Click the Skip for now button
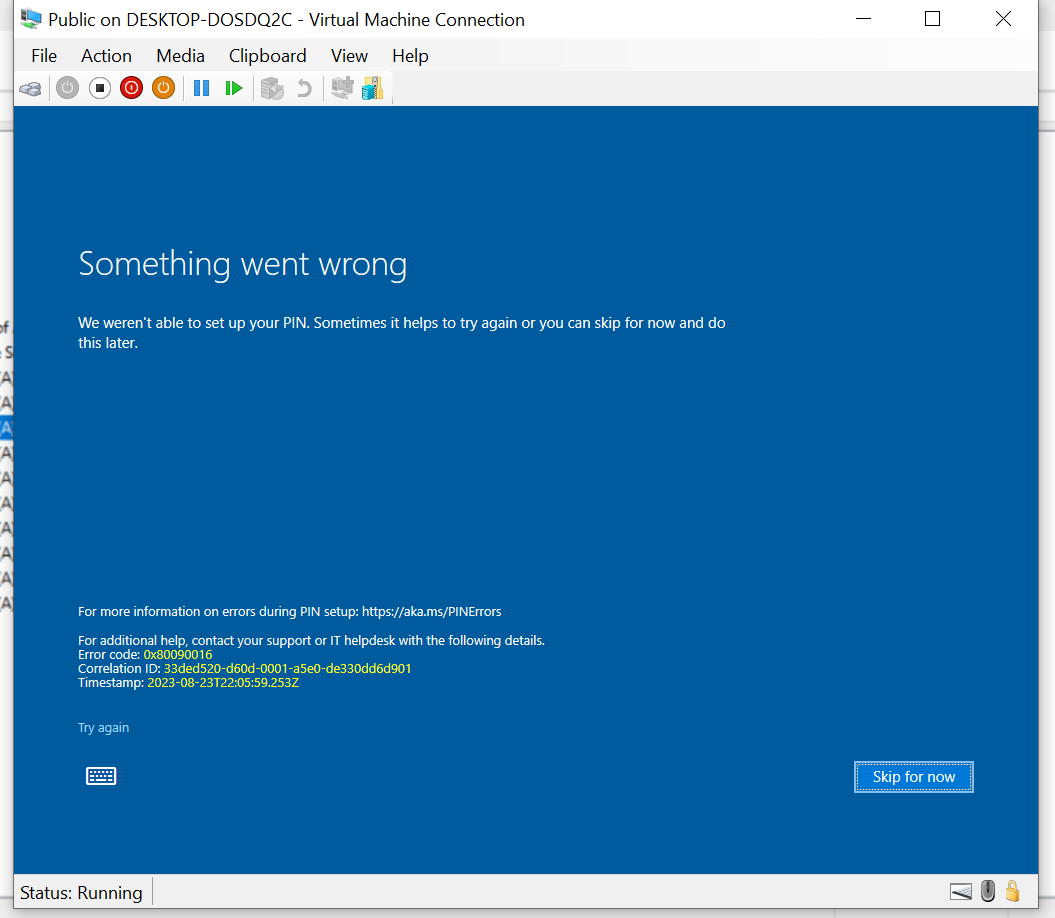The width and height of the screenshot is (1055, 918). click(x=912, y=777)
